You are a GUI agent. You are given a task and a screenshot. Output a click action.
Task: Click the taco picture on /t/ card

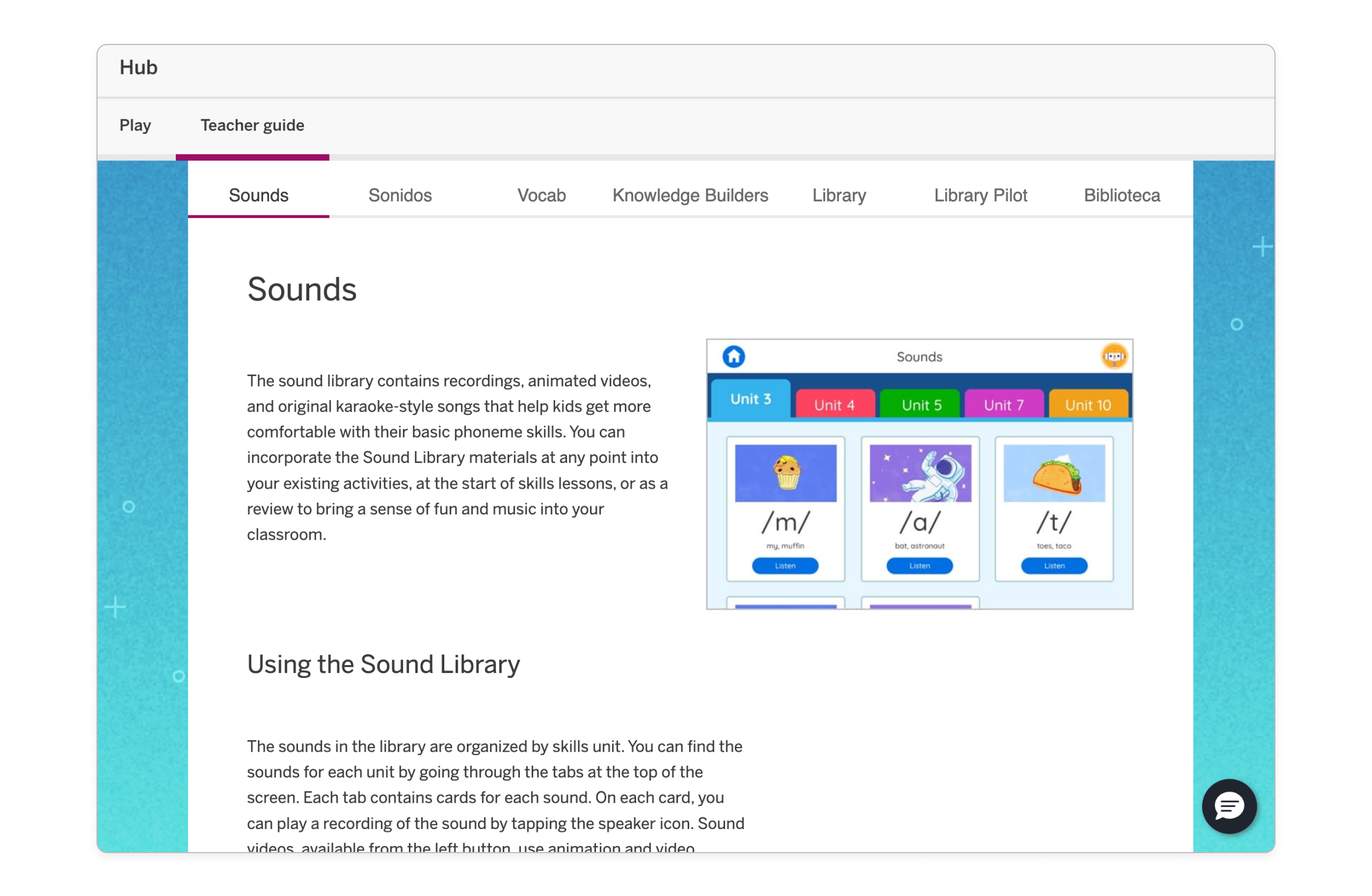(1054, 473)
